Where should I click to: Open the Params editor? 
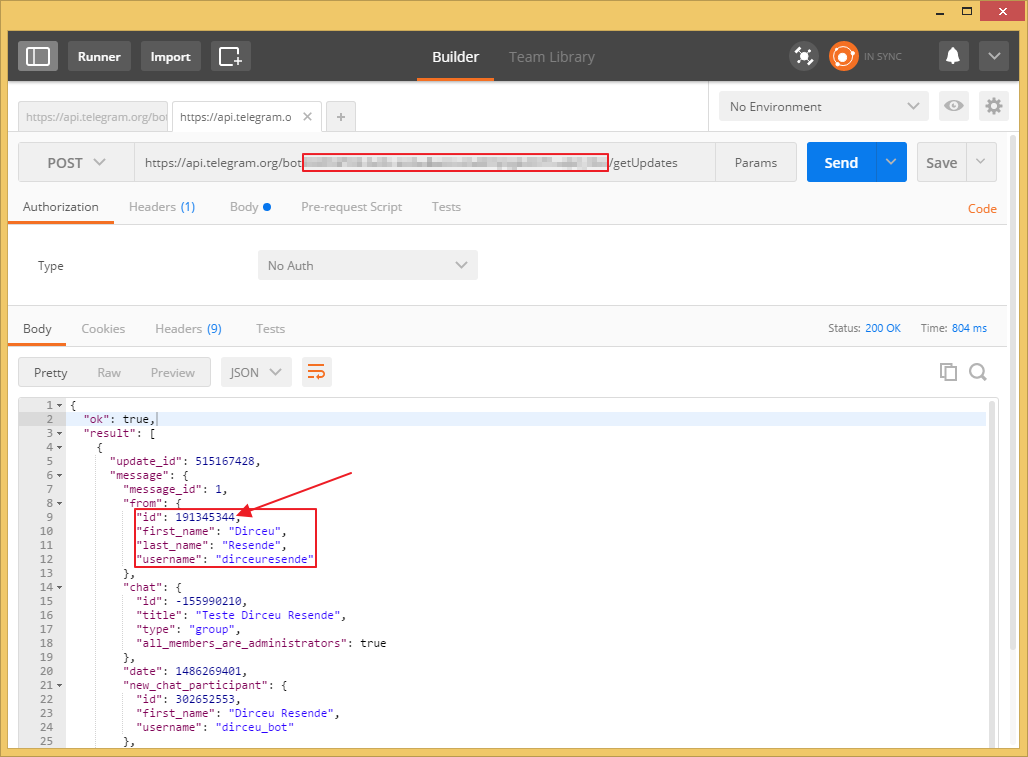(x=756, y=163)
